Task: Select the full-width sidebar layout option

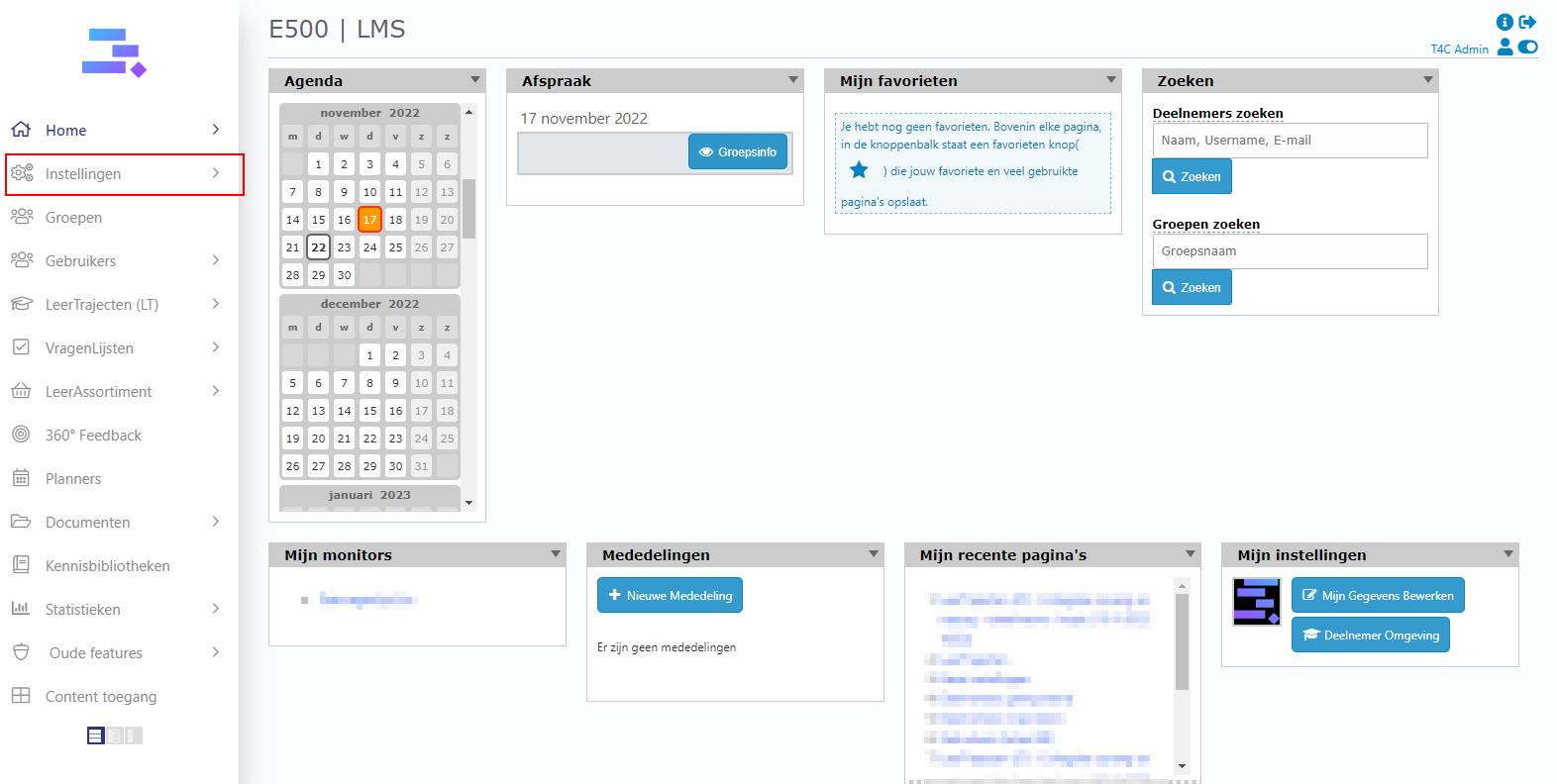Action: 95,735
